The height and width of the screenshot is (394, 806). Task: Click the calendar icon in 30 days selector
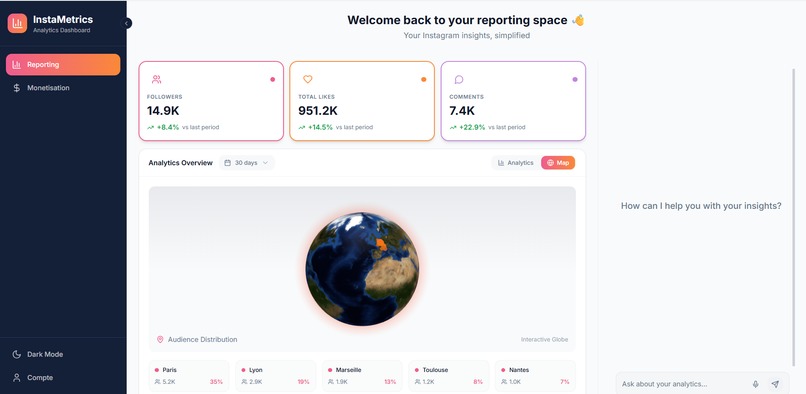228,163
